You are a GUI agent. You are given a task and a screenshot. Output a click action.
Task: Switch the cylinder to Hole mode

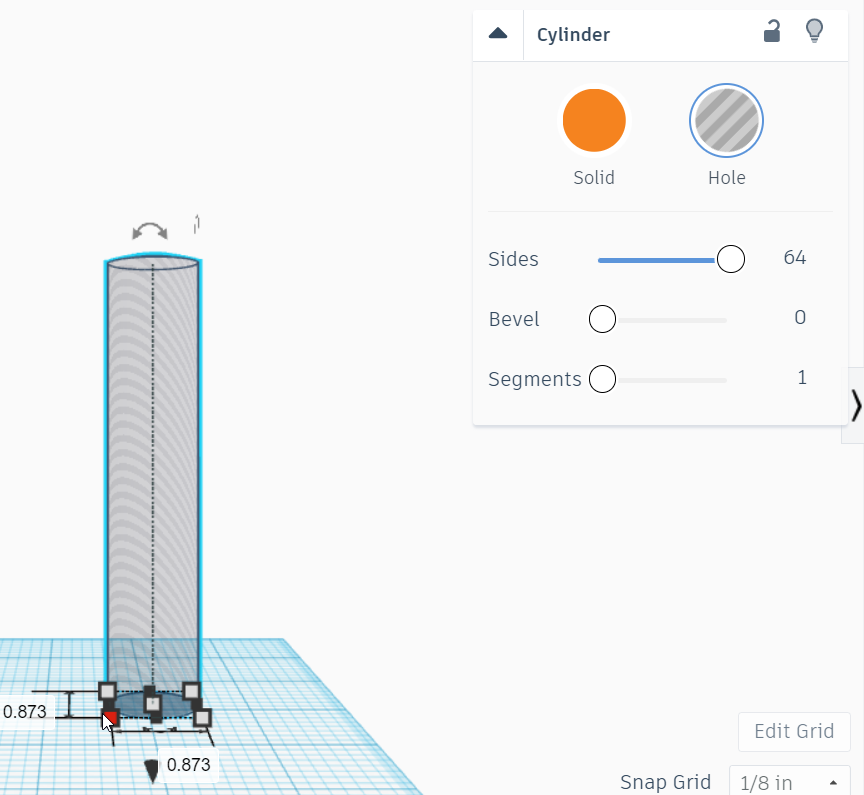coord(726,119)
